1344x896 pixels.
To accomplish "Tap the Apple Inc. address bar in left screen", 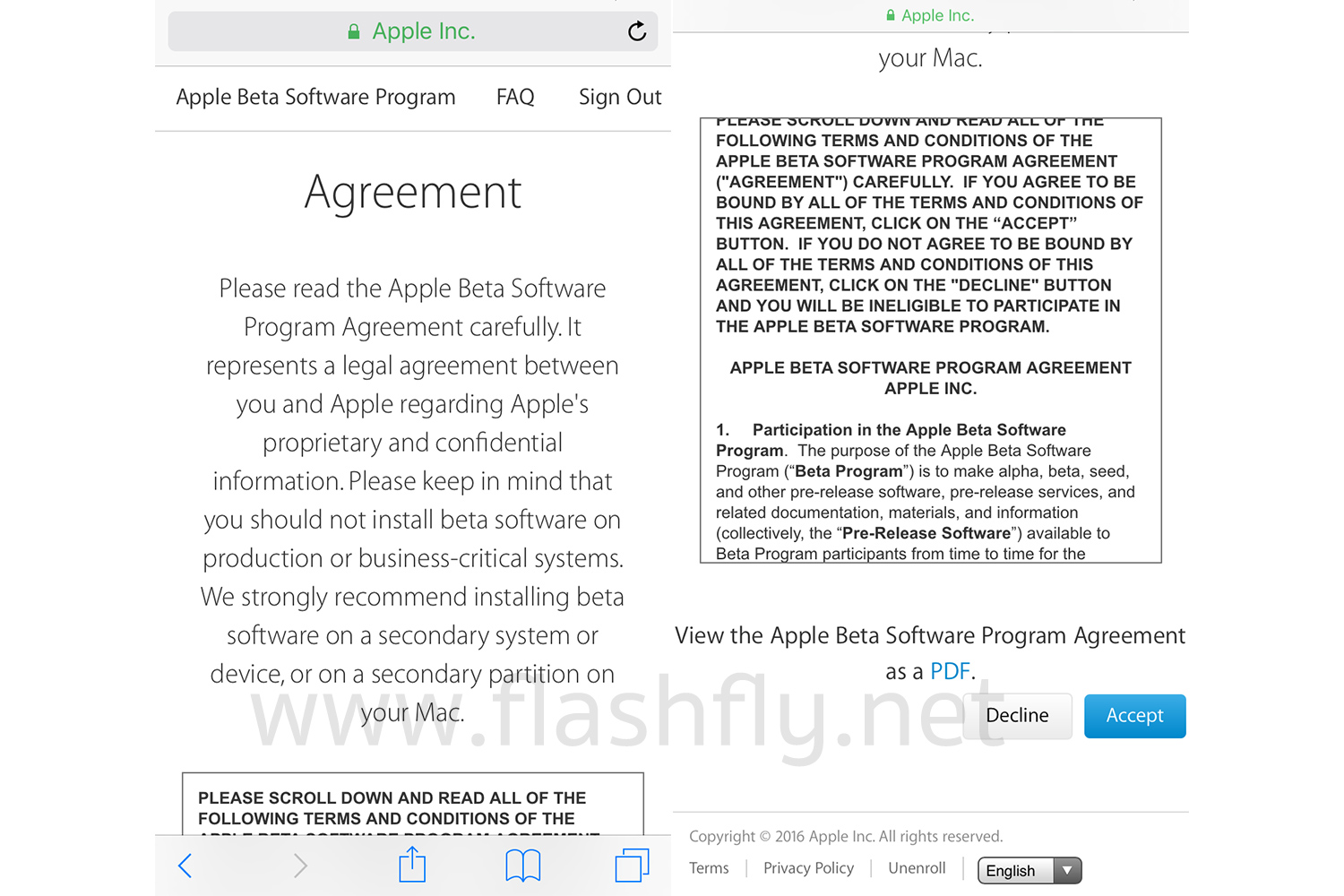I will pyautogui.click(x=413, y=31).
